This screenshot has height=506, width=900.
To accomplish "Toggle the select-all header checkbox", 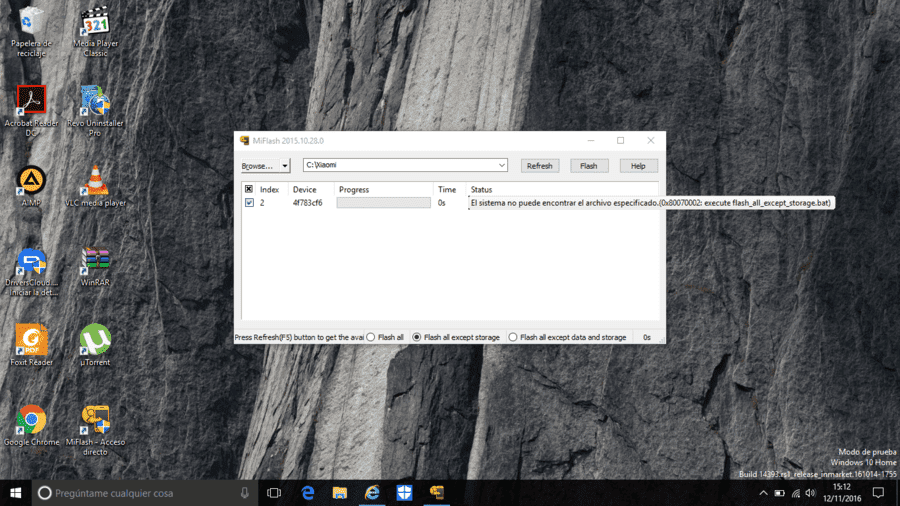I will [249, 189].
